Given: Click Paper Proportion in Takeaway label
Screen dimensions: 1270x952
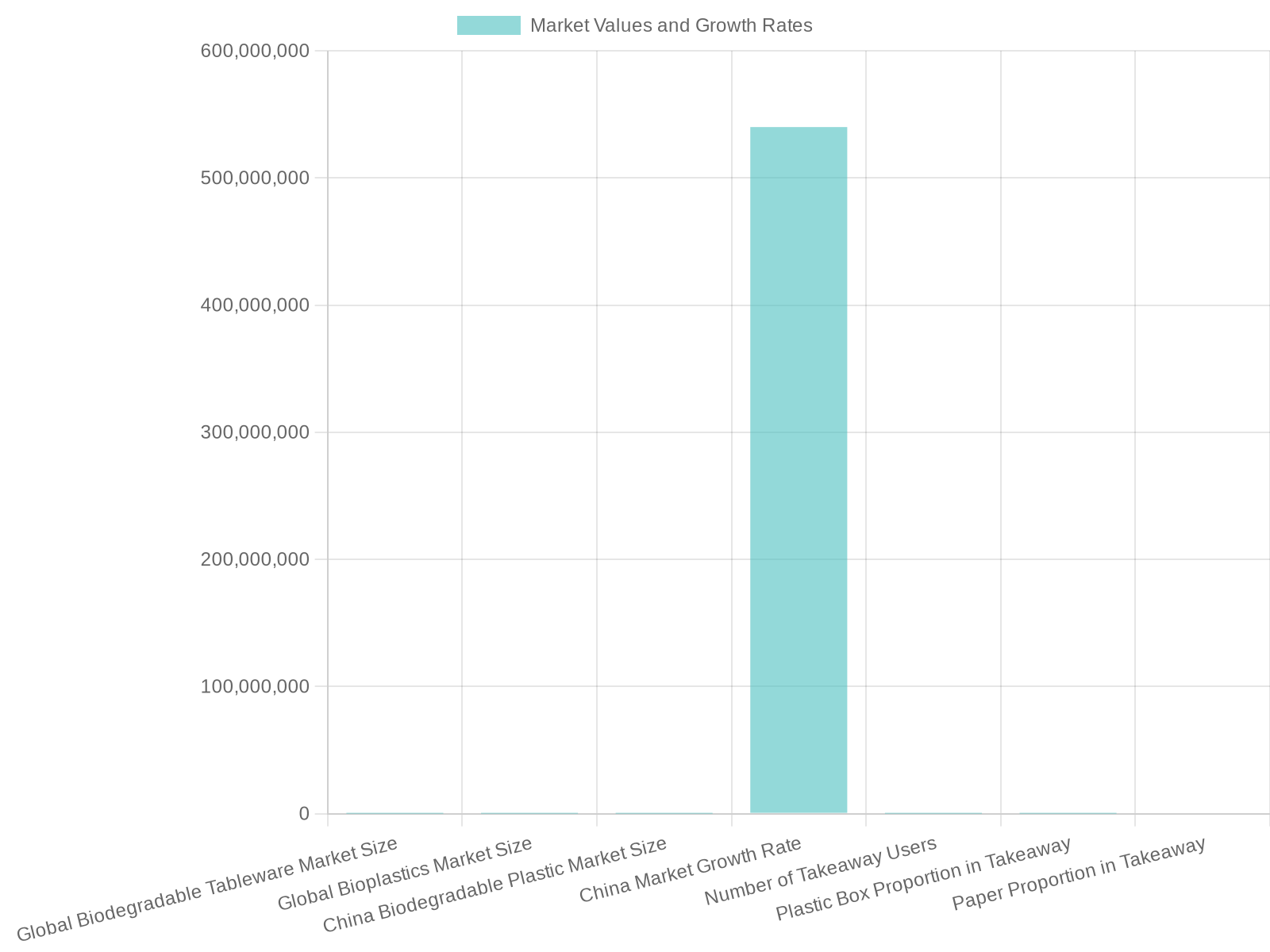Looking at the screenshot, I should (1079, 873).
